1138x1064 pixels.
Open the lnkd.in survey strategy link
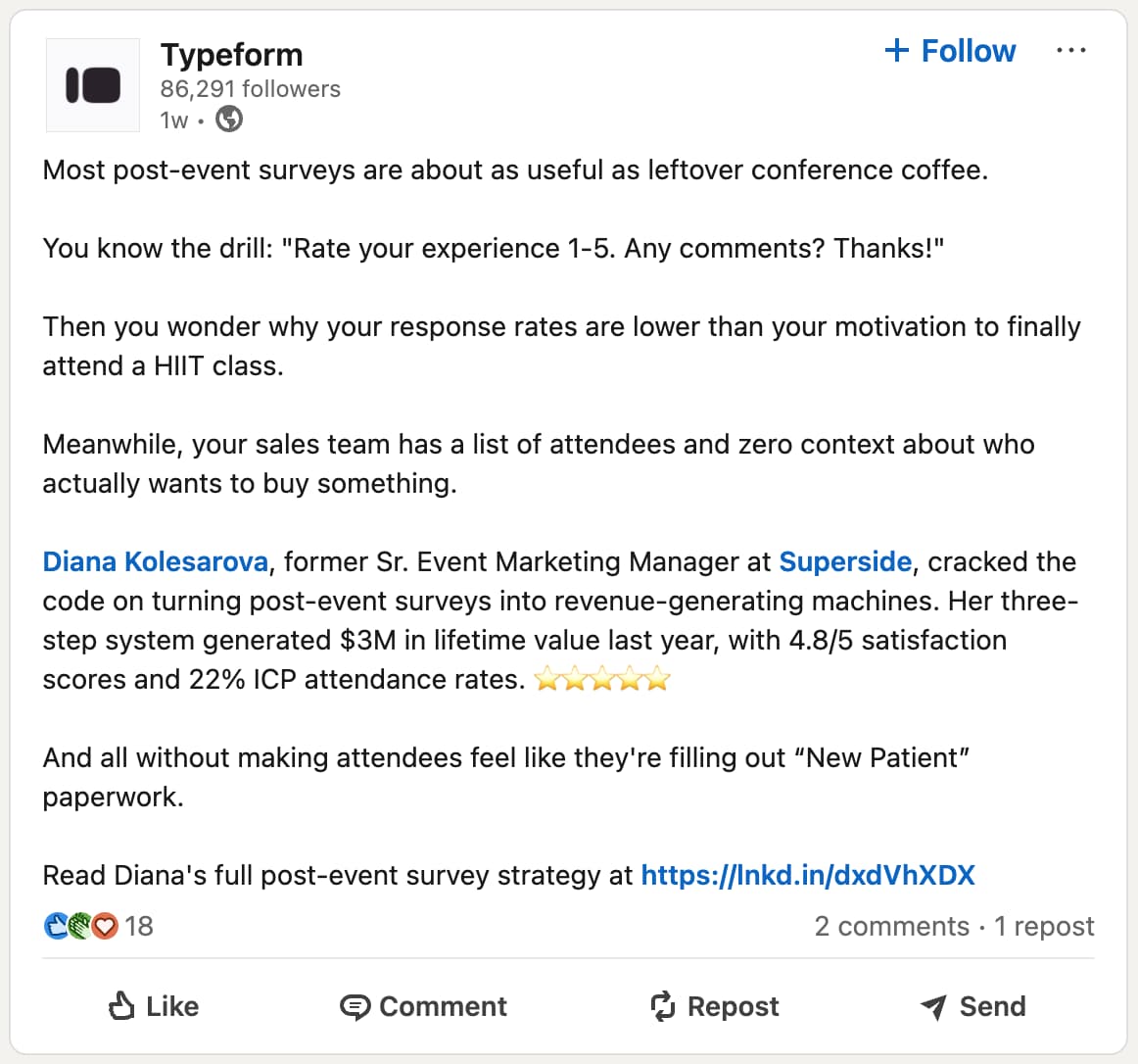point(808,875)
